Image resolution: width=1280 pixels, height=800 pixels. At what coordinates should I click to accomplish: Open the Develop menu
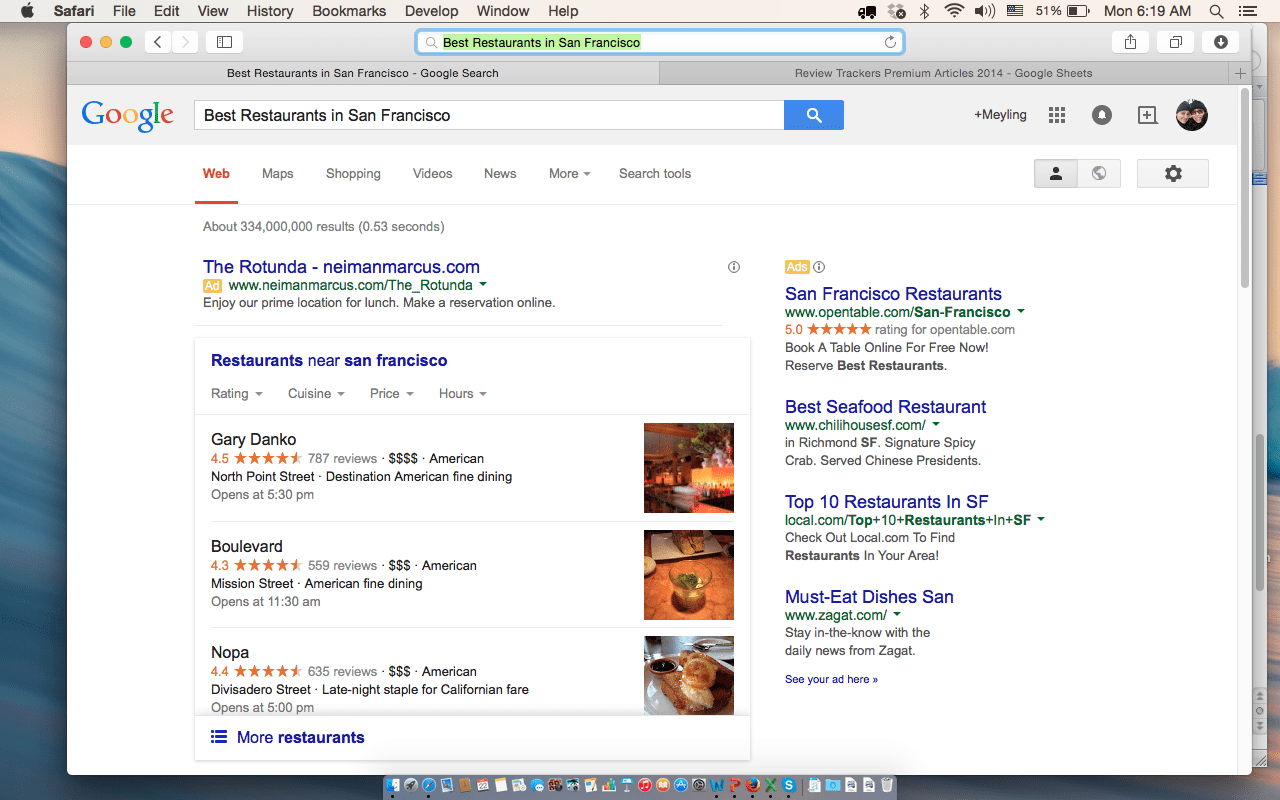[x=432, y=11]
